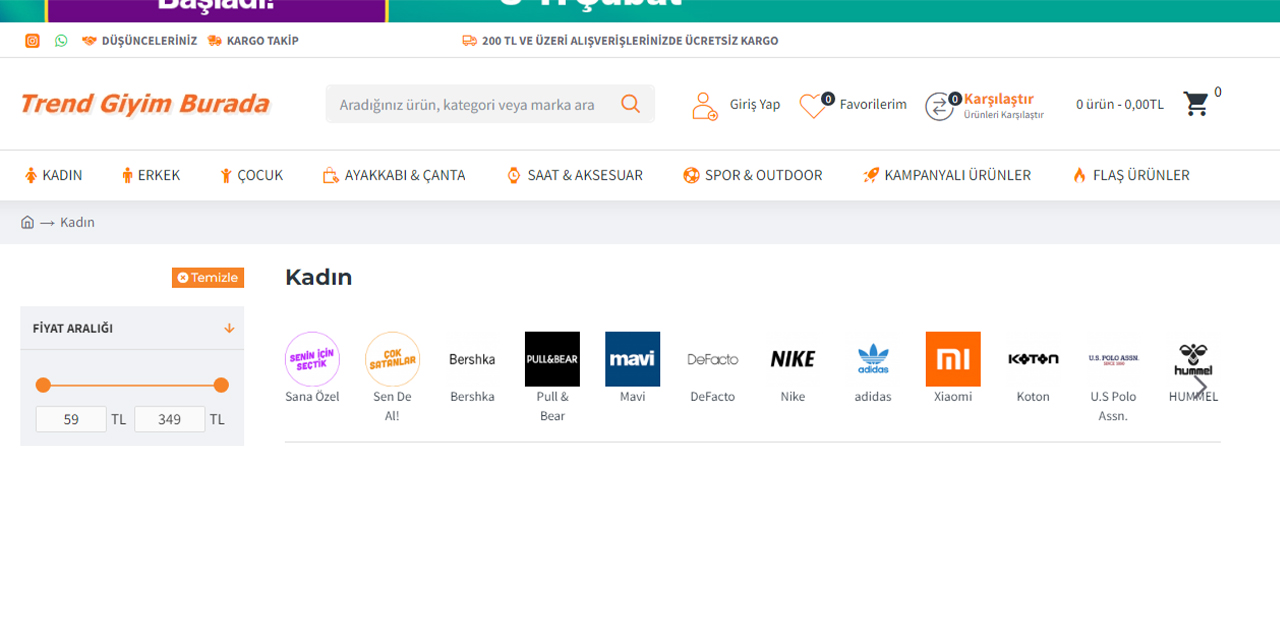Open the WhatsApp icon
The height and width of the screenshot is (640, 1280).
tap(61, 40)
